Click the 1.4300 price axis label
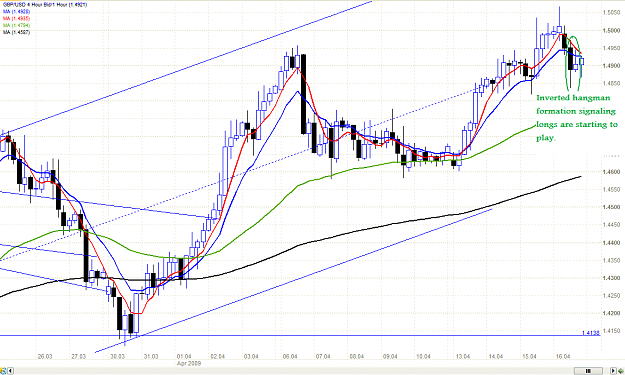This screenshot has width=625, height=375. 611,278
